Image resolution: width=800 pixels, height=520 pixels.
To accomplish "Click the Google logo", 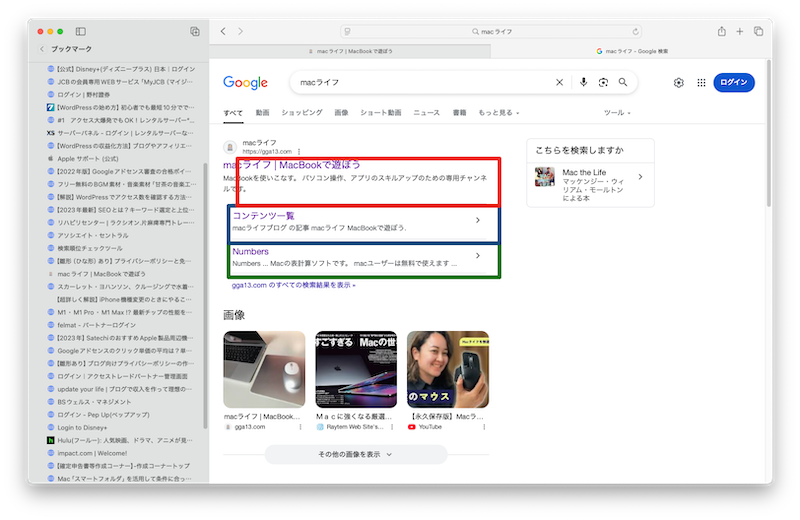I will (245, 83).
